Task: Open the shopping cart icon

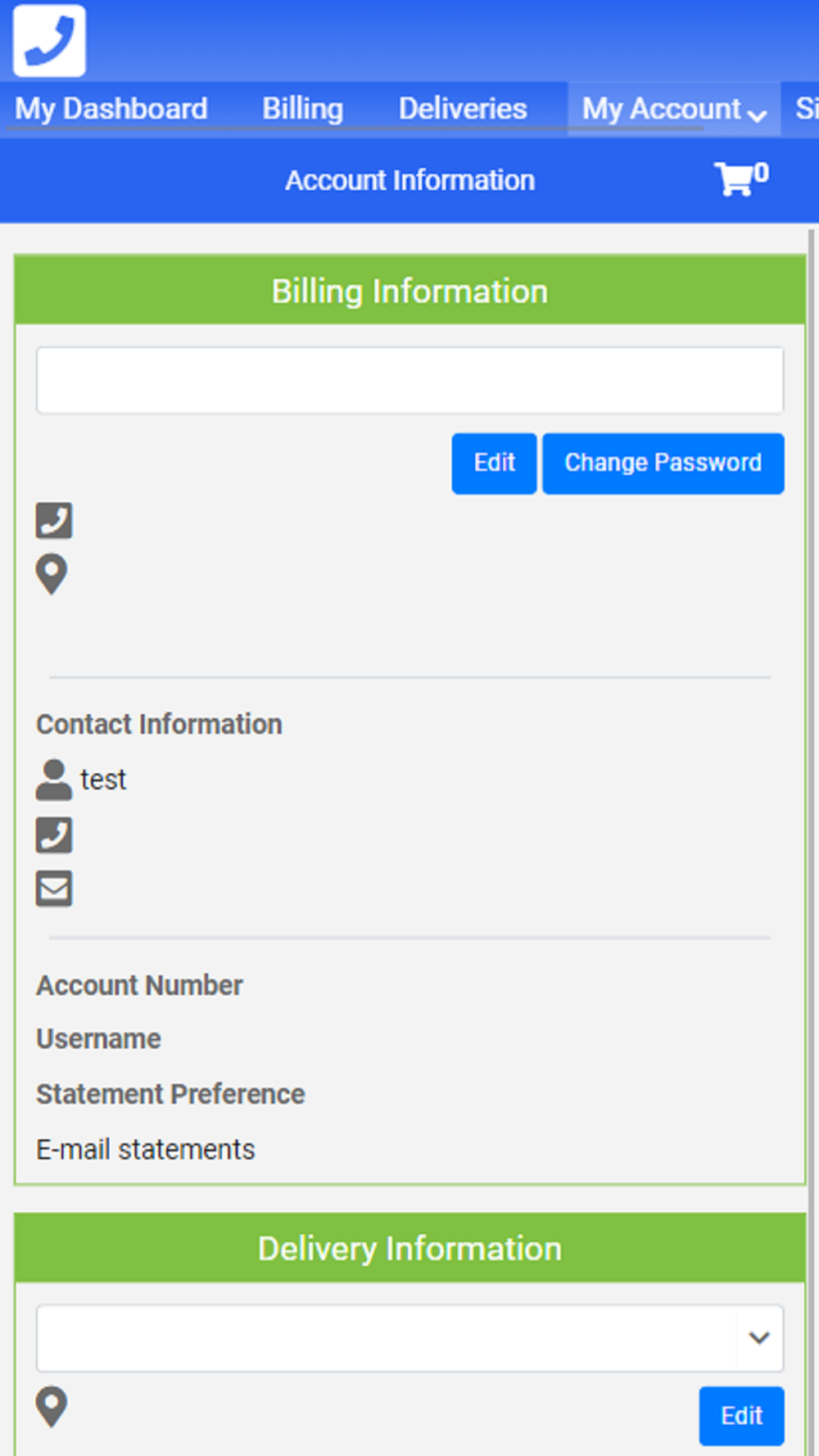Action: [x=736, y=179]
